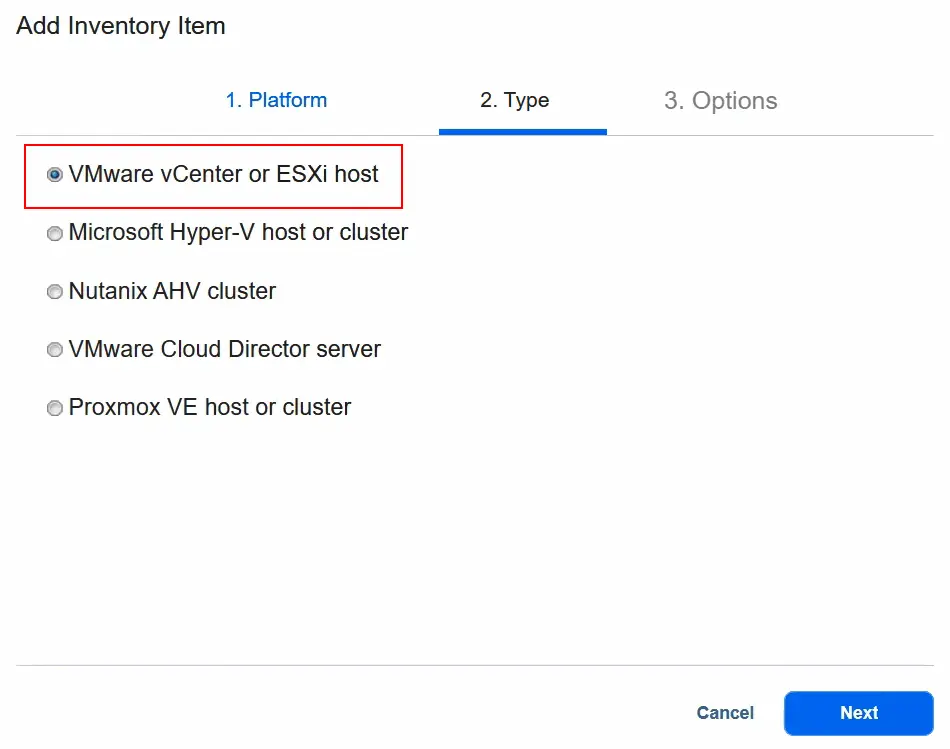Cancel the Add Inventory Item dialog
Viewport: 950px width, 749px height.
(725, 713)
